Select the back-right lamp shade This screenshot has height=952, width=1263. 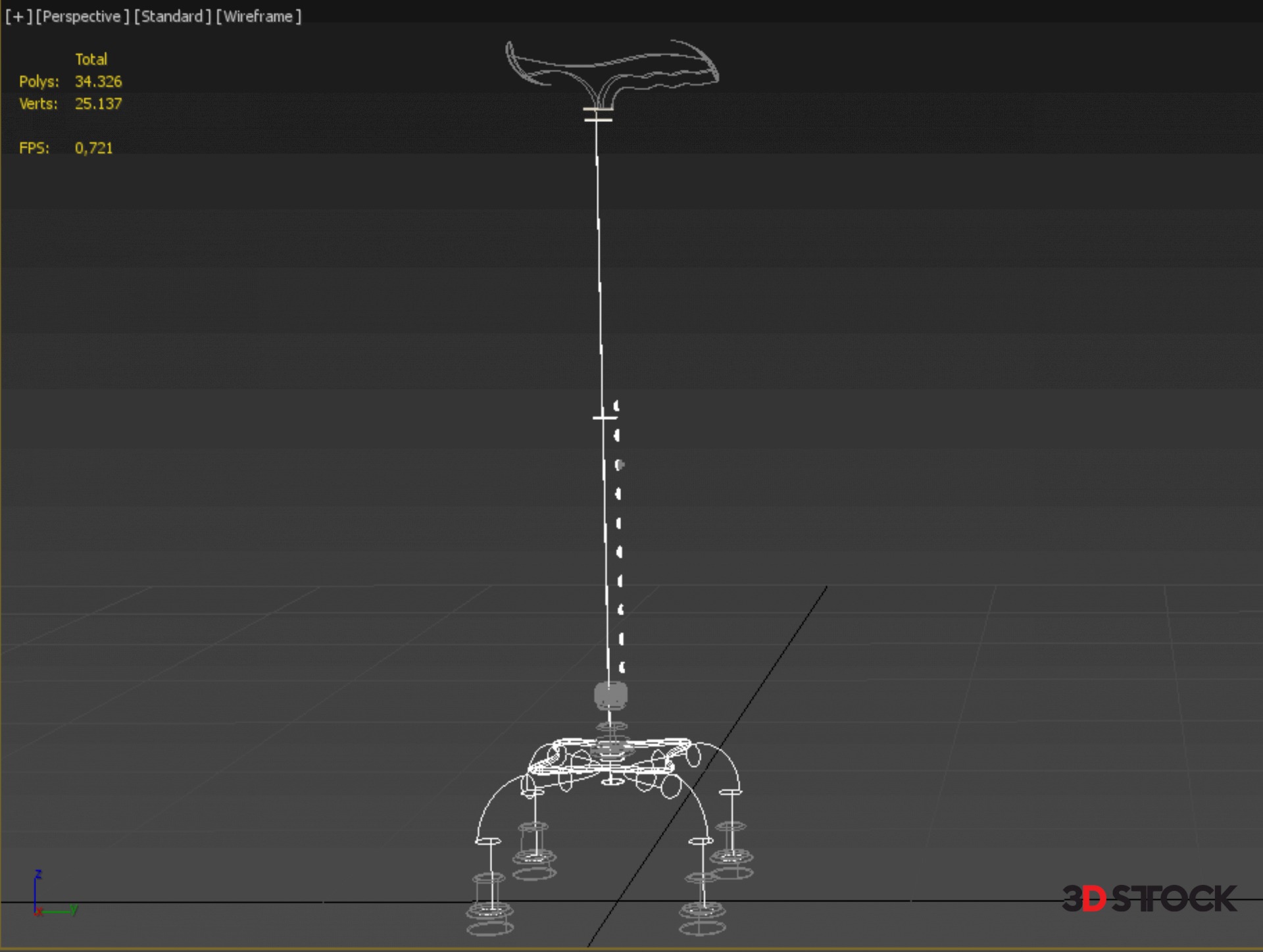731,857
